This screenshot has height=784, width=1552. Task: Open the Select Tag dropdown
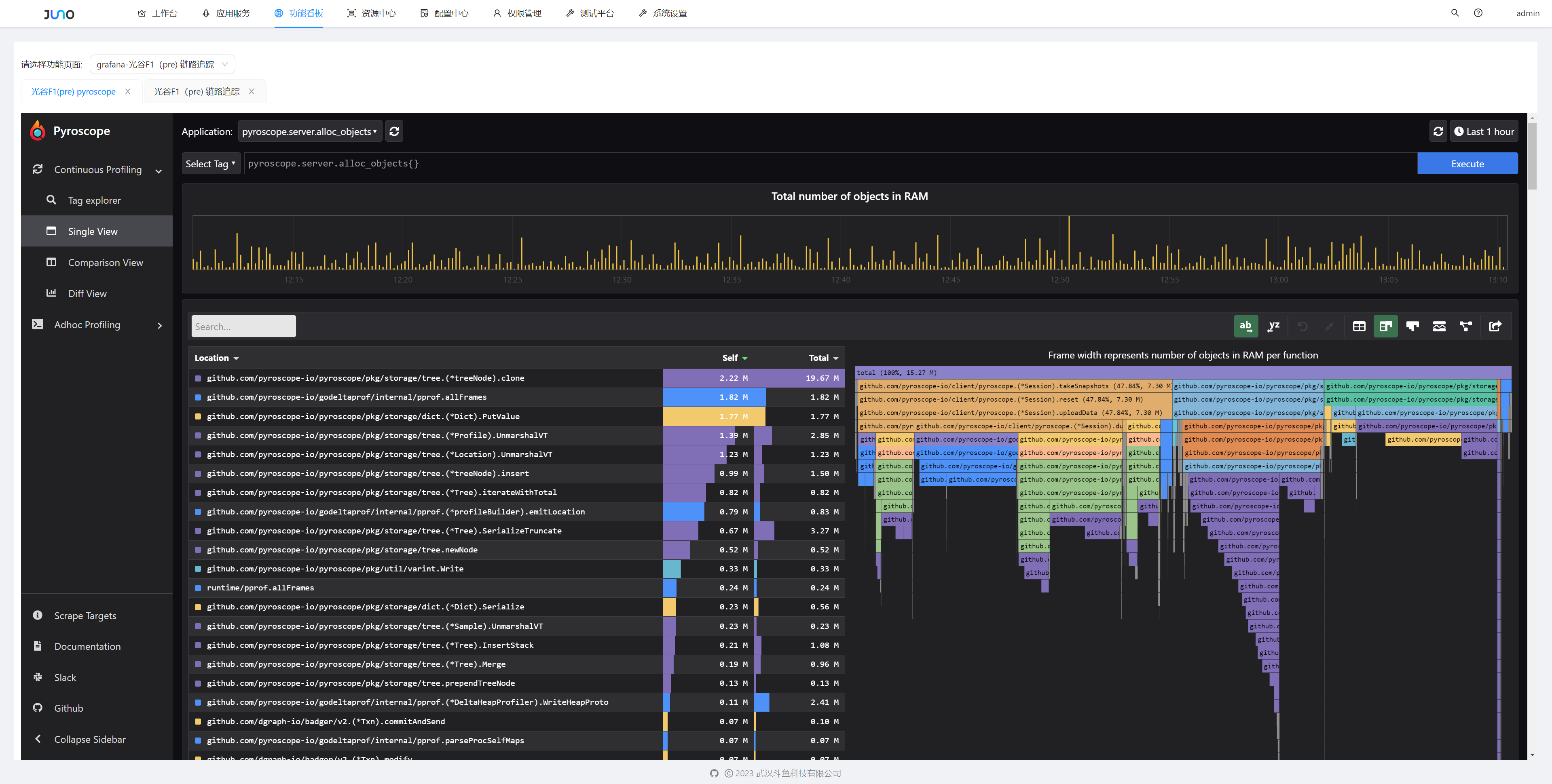point(210,163)
